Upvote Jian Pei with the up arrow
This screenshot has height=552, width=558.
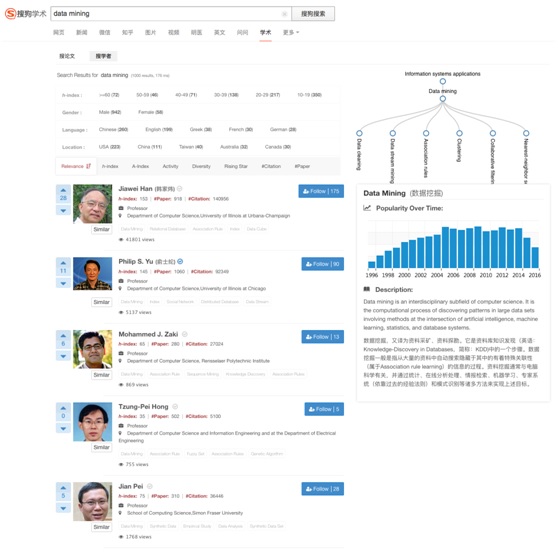63,487
